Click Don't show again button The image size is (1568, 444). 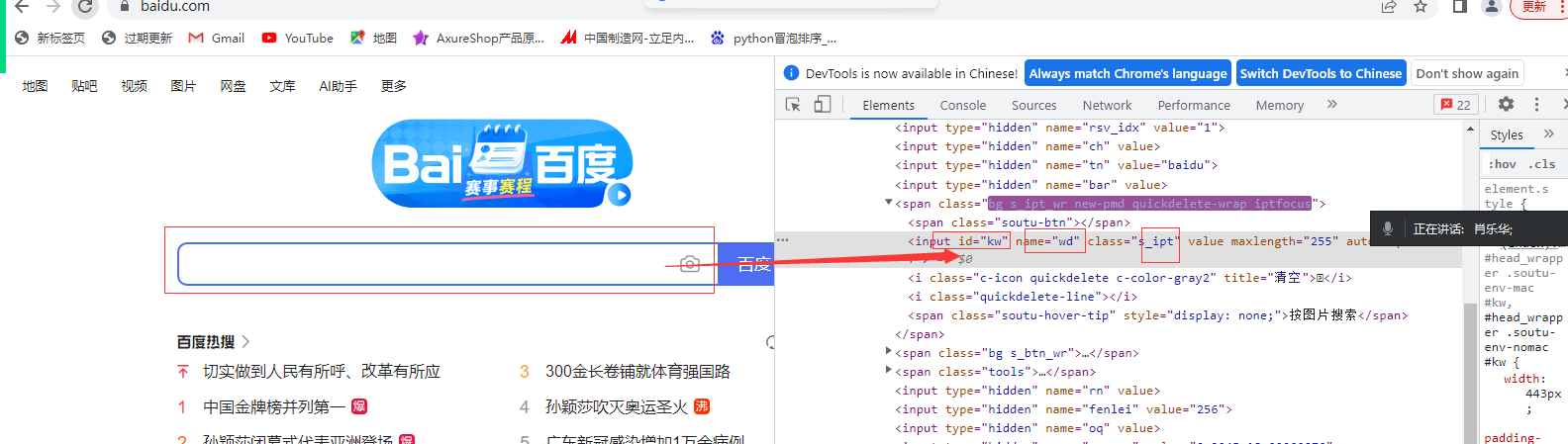click(x=1467, y=73)
